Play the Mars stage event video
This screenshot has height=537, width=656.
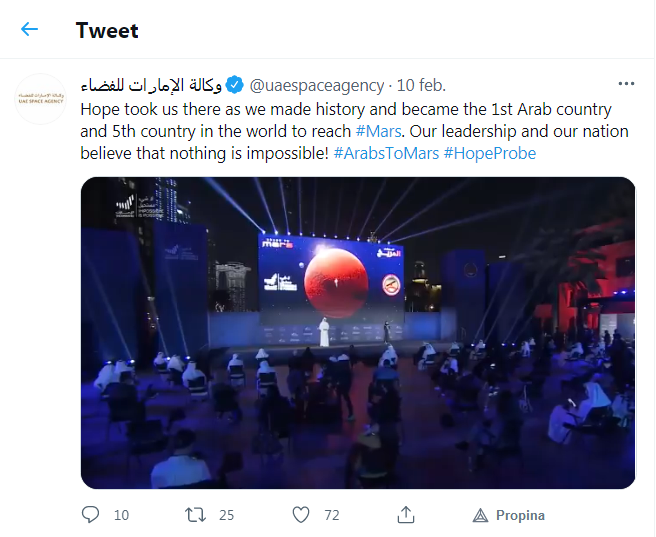pyautogui.click(x=358, y=333)
